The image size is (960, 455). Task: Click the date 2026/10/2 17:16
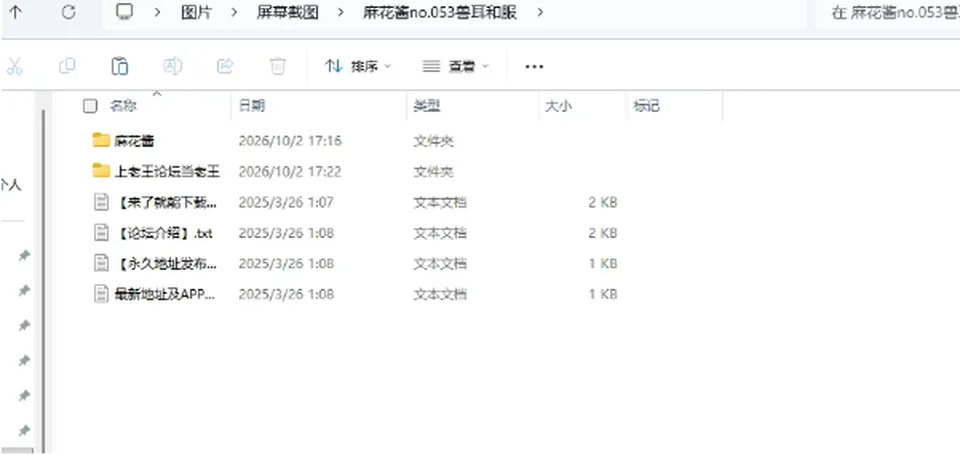click(x=290, y=141)
